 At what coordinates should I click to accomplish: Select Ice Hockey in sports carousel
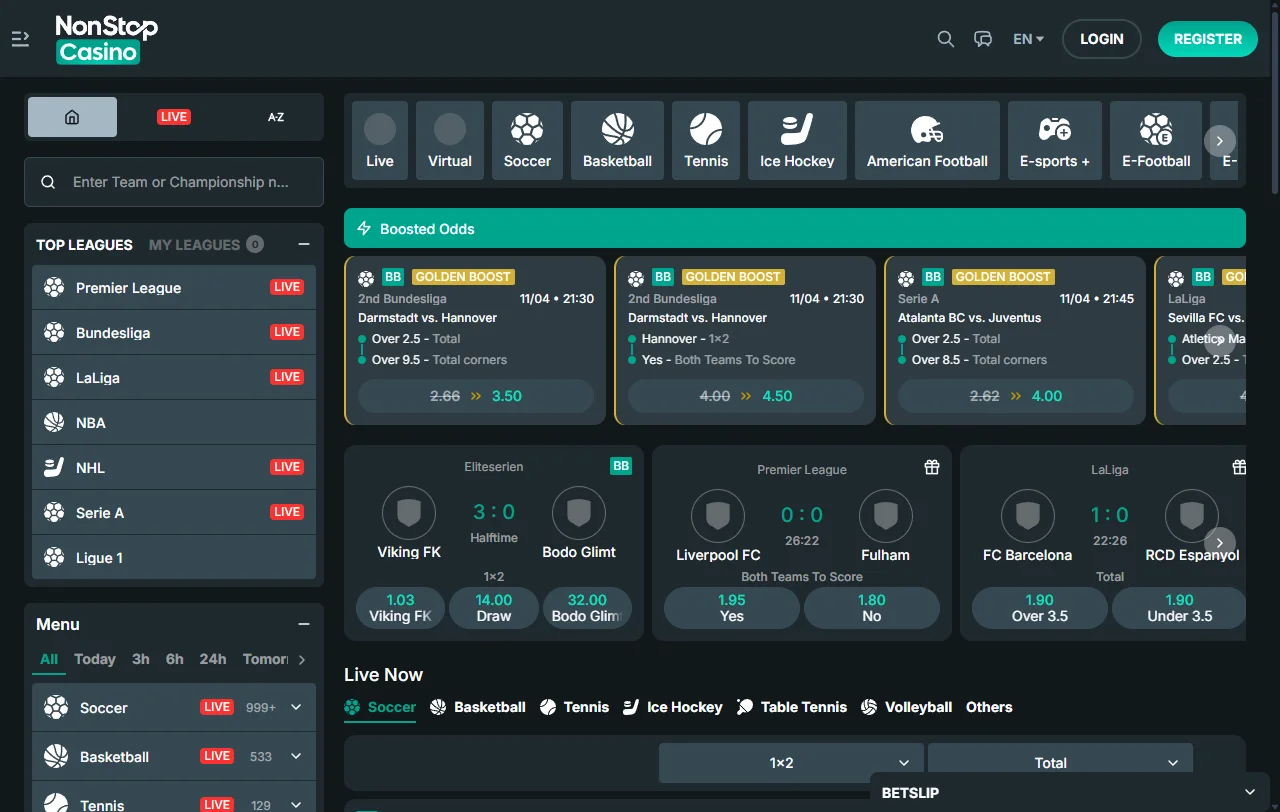tap(797, 140)
